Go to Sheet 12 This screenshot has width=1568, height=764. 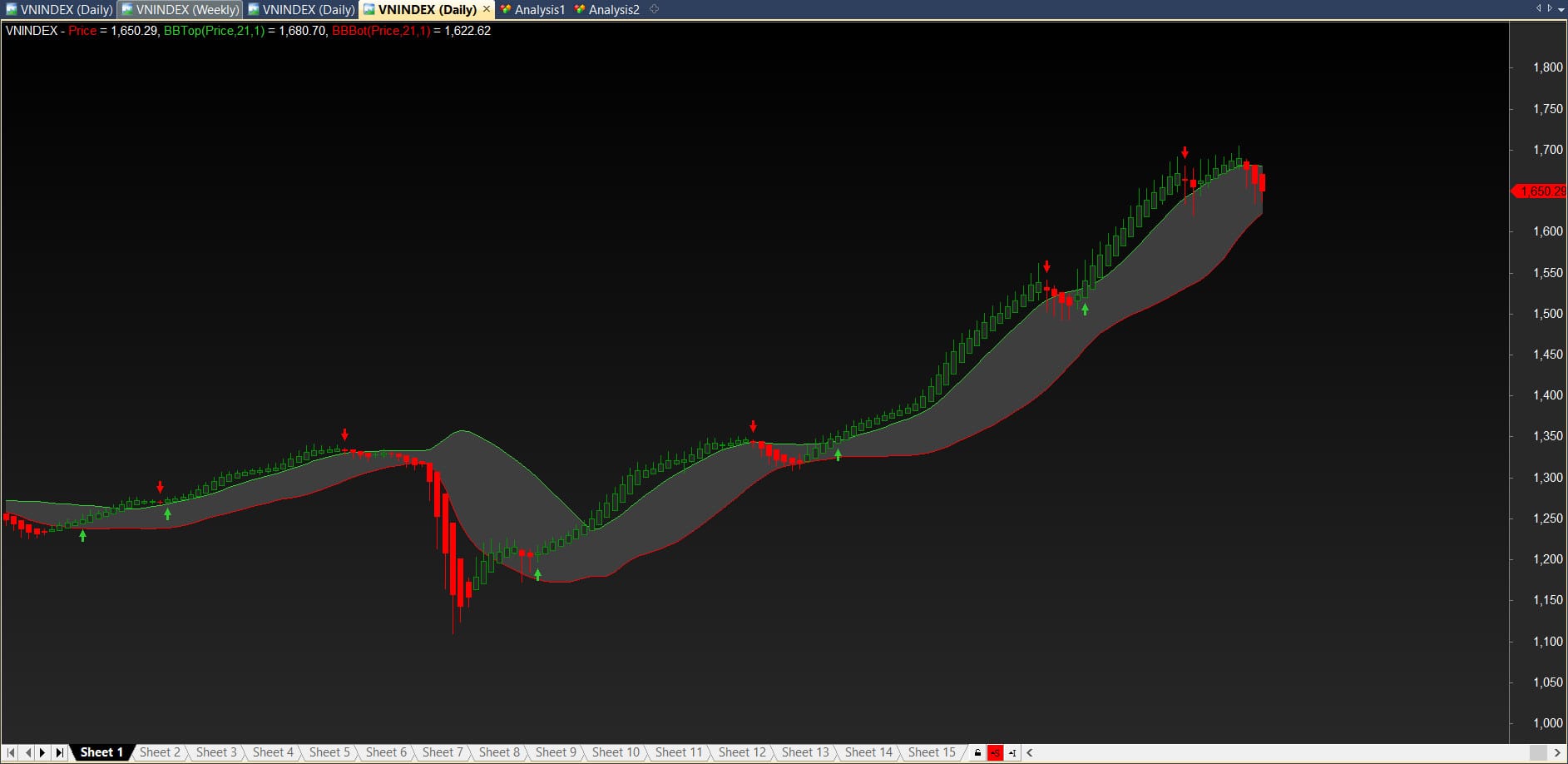click(742, 752)
